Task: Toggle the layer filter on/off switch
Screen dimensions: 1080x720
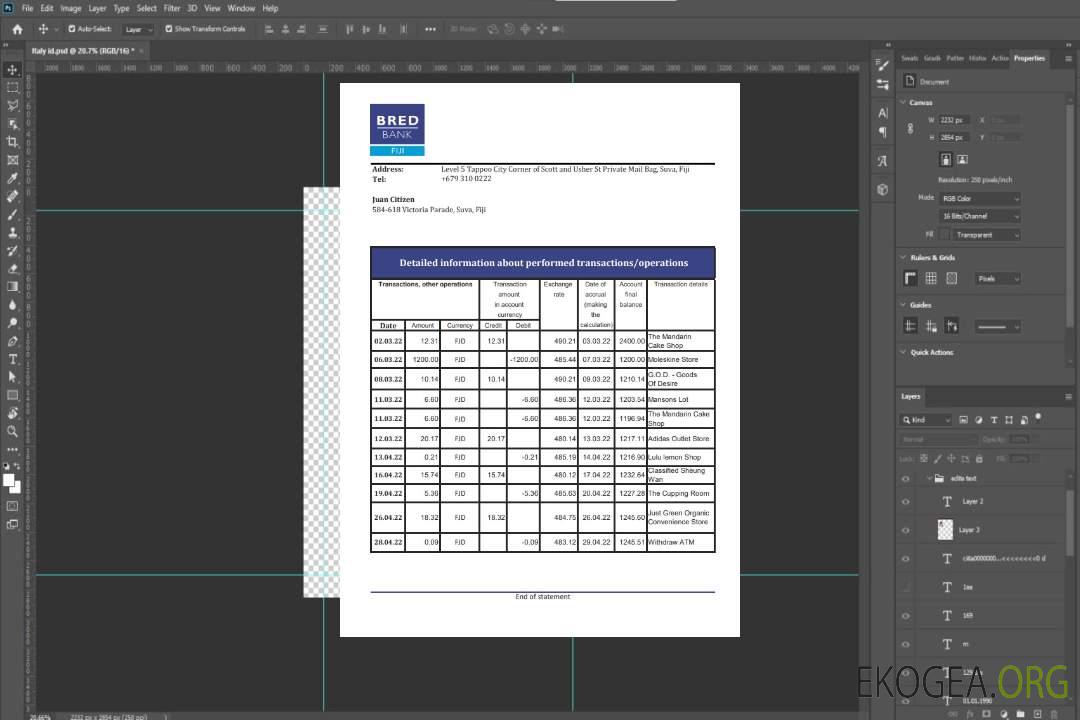Action: click(x=1038, y=418)
